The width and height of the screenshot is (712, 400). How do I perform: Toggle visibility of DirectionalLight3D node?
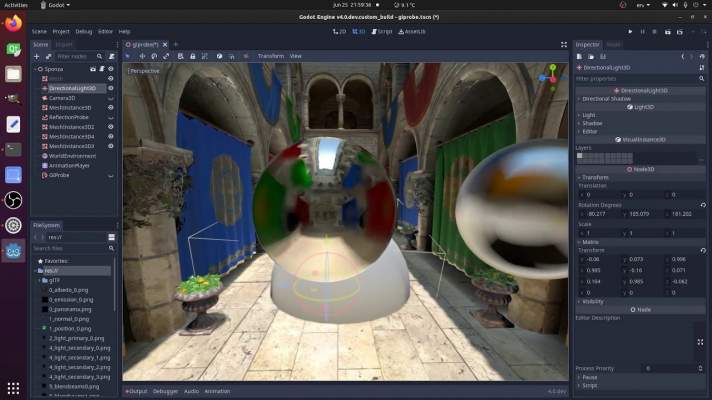click(x=111, y=88)
